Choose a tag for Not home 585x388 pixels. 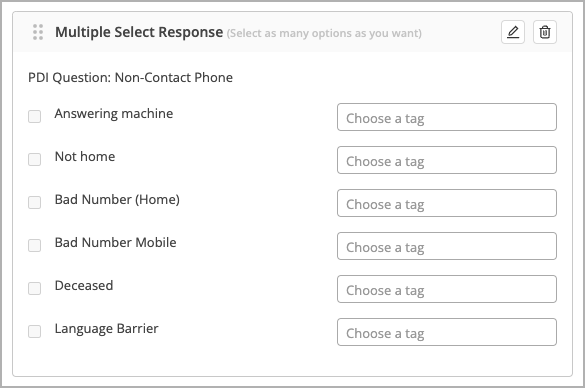pyautogui.click(x=447, y=160)
